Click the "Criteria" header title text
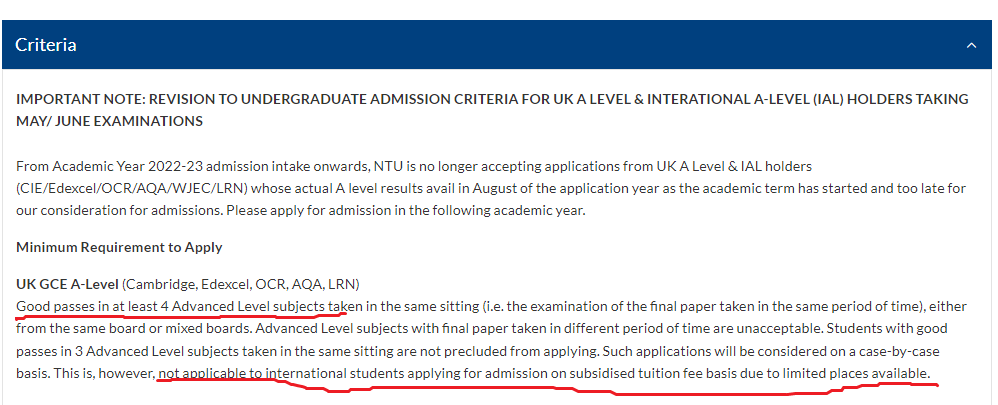This screenshot has height=405, width=998. click(x=46, y=45)
